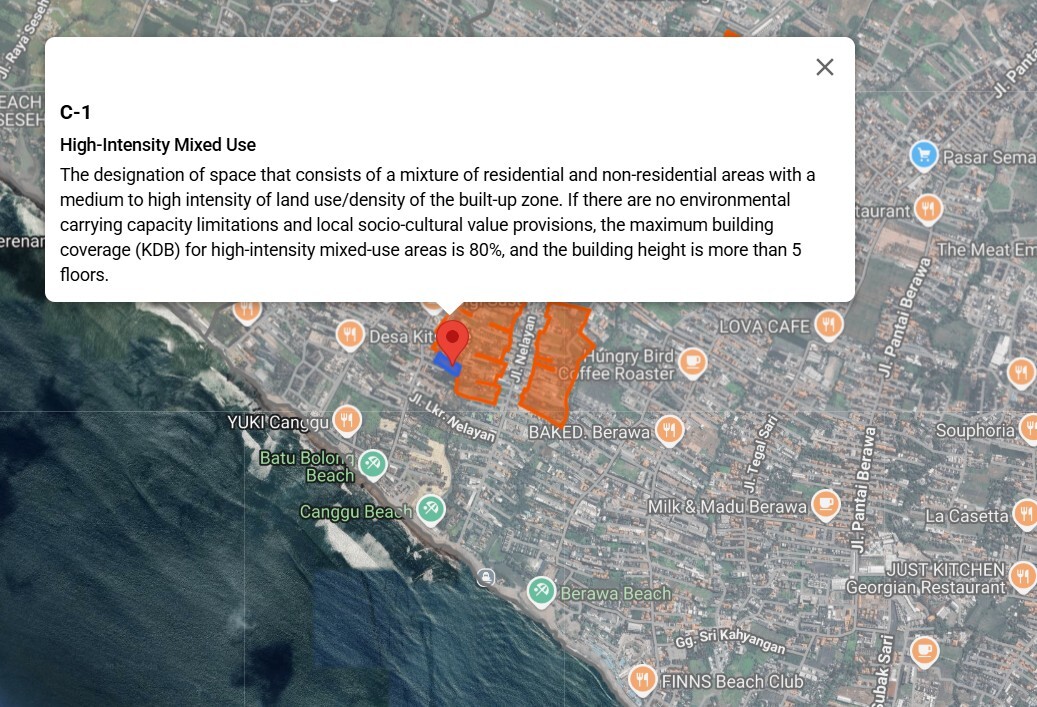Open the Canggu Beach marker icon

coord(431,509)
